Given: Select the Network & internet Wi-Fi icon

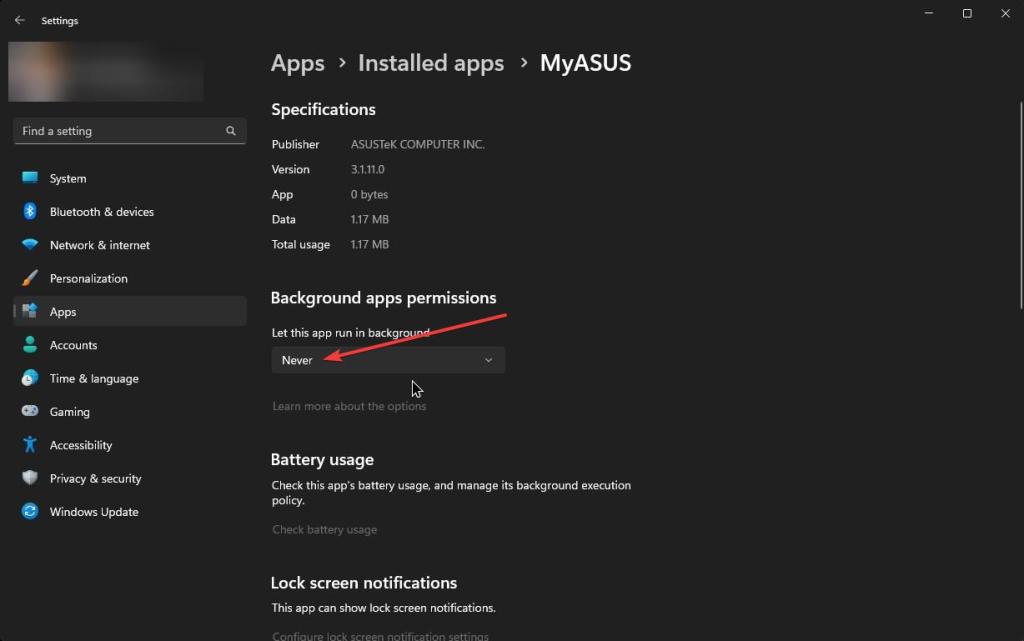Looking at the screenshot, I should pyautogui.click(x=30, y=245).
